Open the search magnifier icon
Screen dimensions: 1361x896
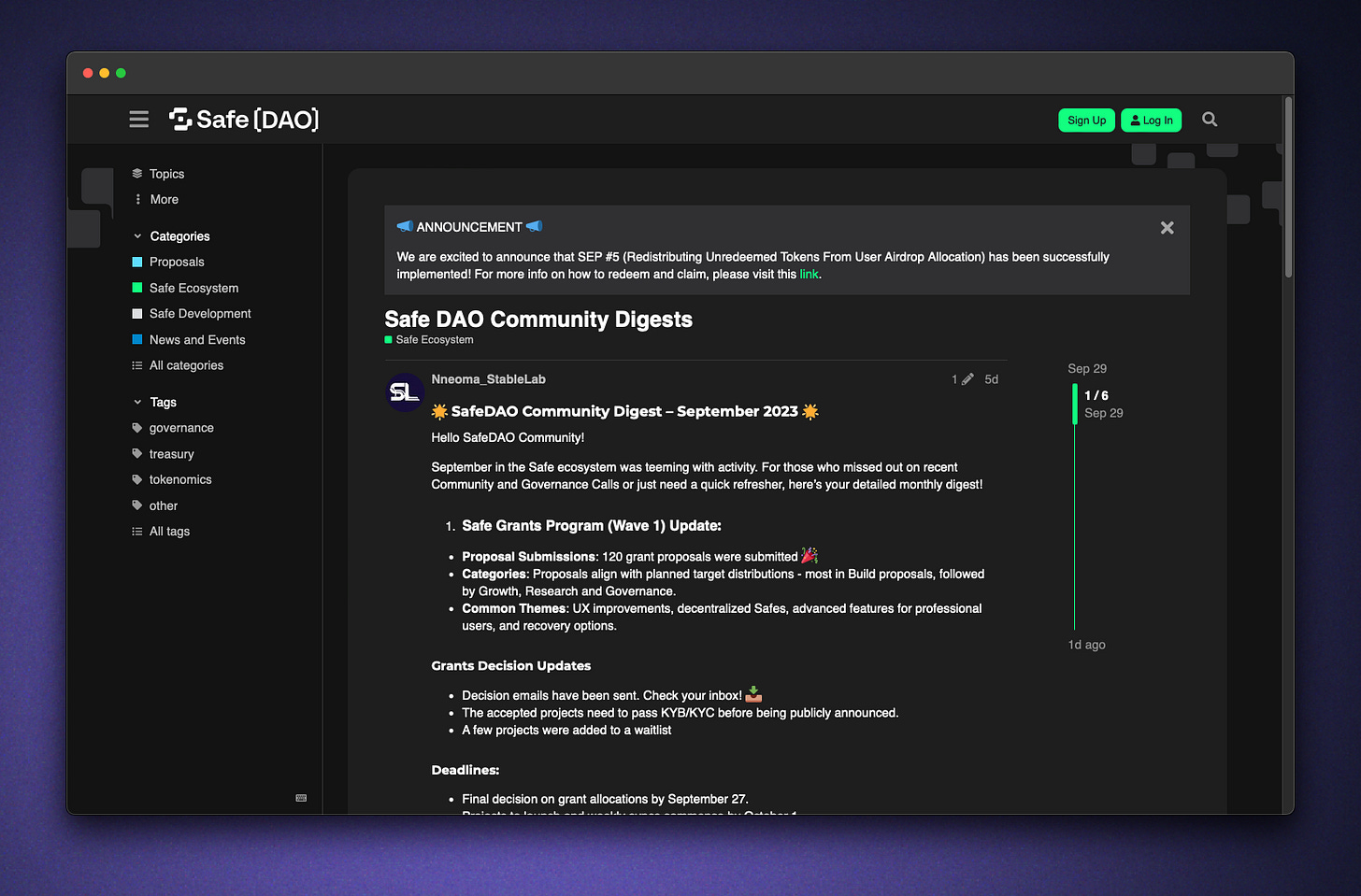tap(1210, 120)
